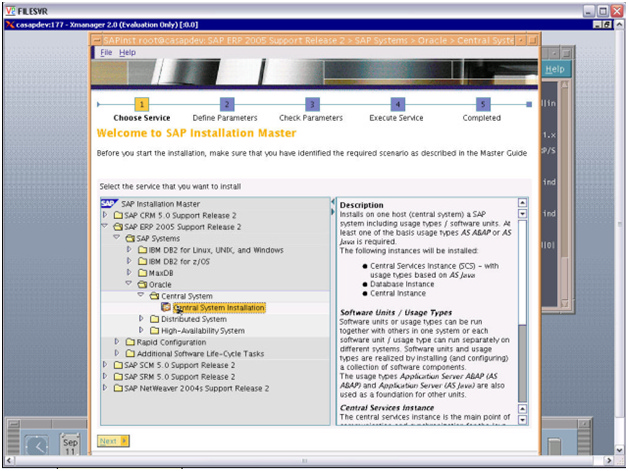Open the Help menu in SAPinst
The height and width of the screenshot is (471, 628).
[127, 52]
